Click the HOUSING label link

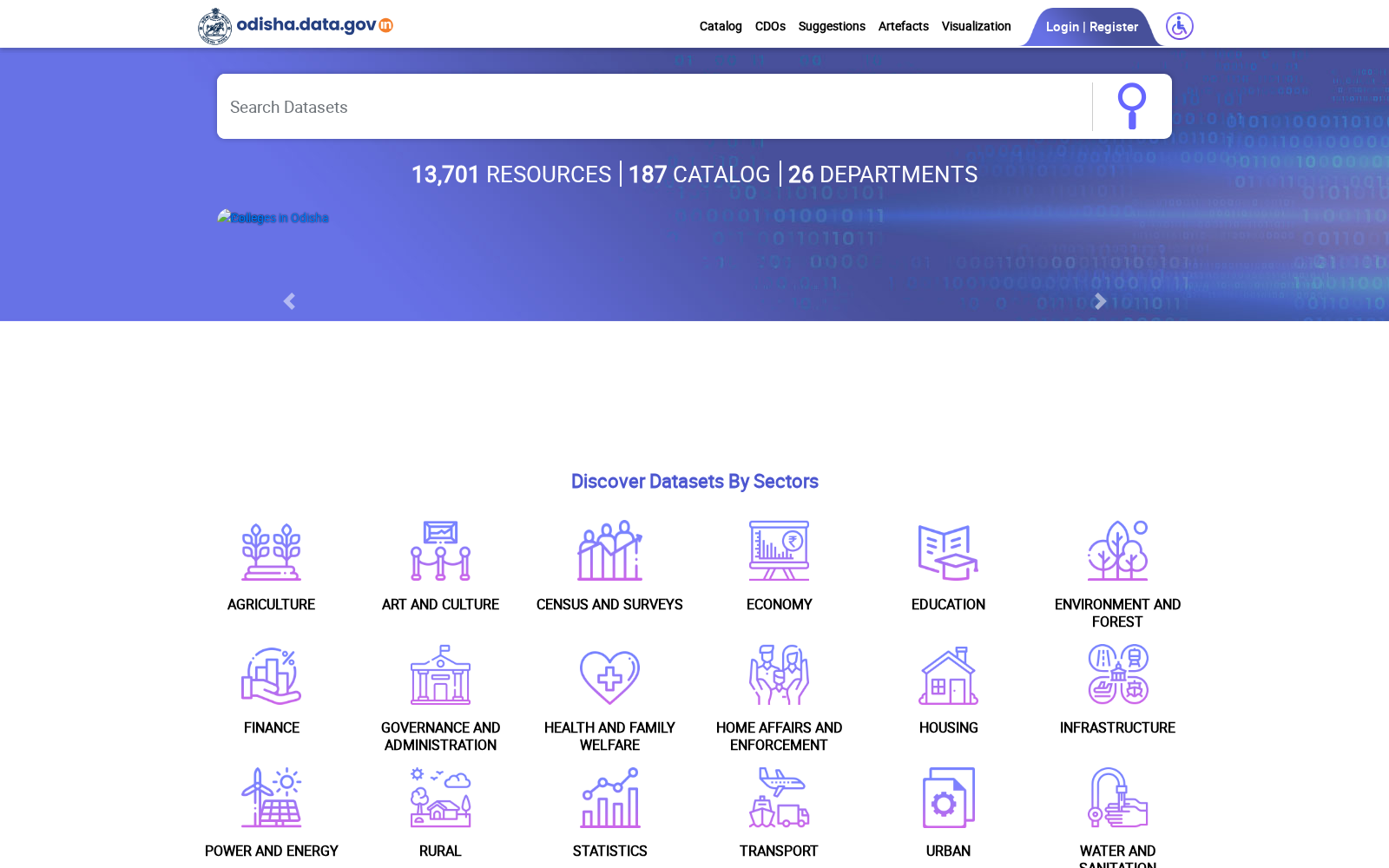coord(948,727)
